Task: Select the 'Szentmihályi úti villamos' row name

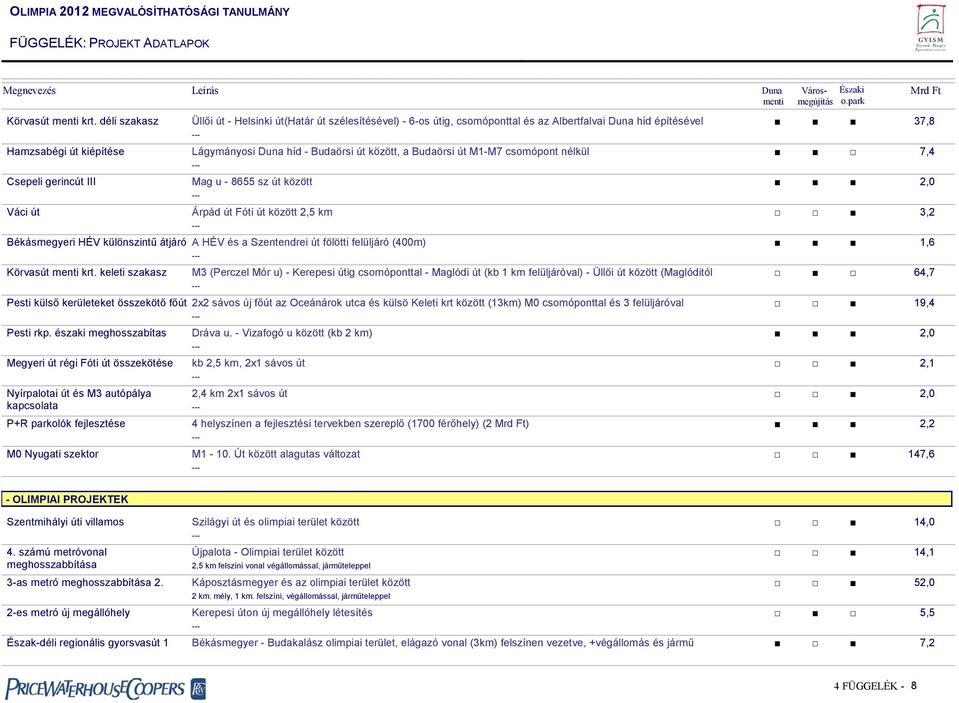Action: tap(65, 522)
